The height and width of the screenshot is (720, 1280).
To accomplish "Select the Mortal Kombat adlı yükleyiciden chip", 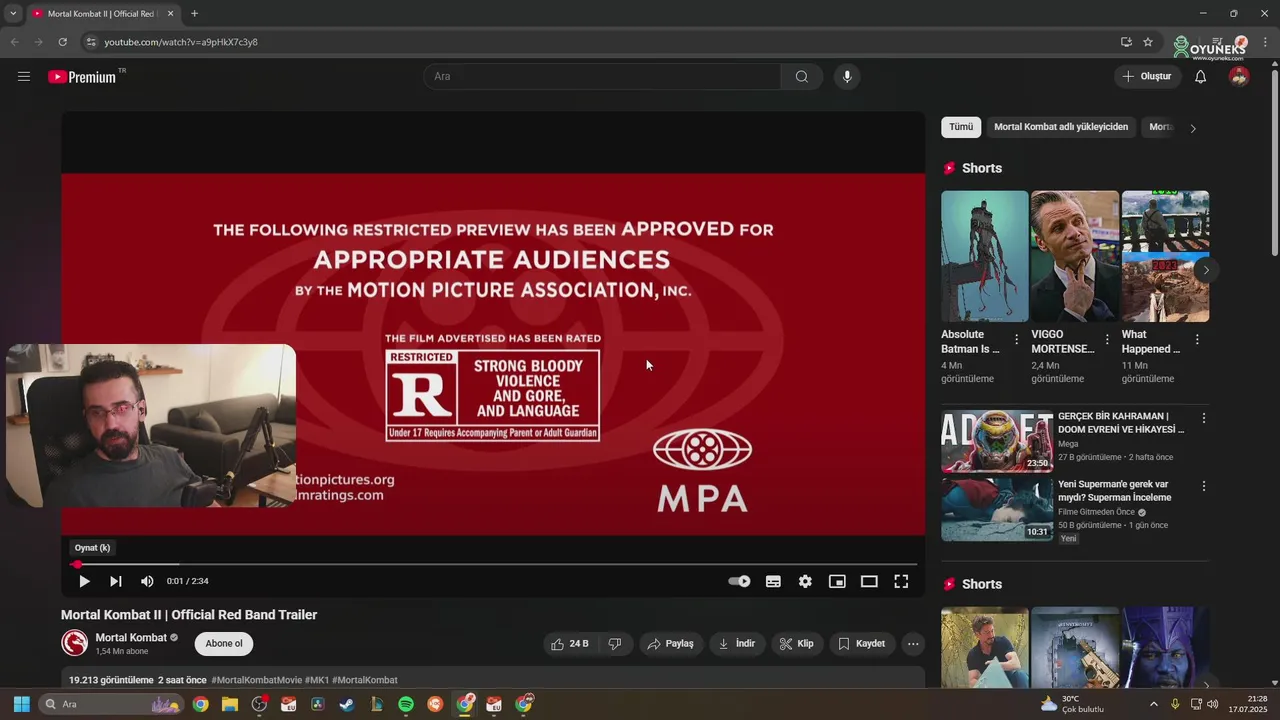I will point(1061,127).
